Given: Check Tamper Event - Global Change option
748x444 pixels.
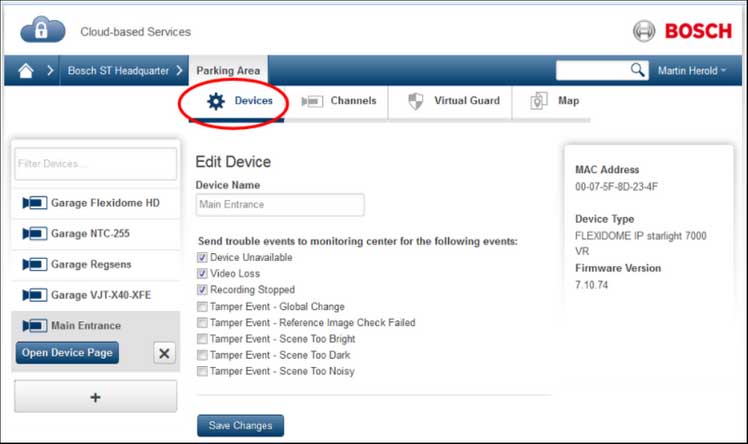Looking at the screenshot, I should (x=203, y=307).
